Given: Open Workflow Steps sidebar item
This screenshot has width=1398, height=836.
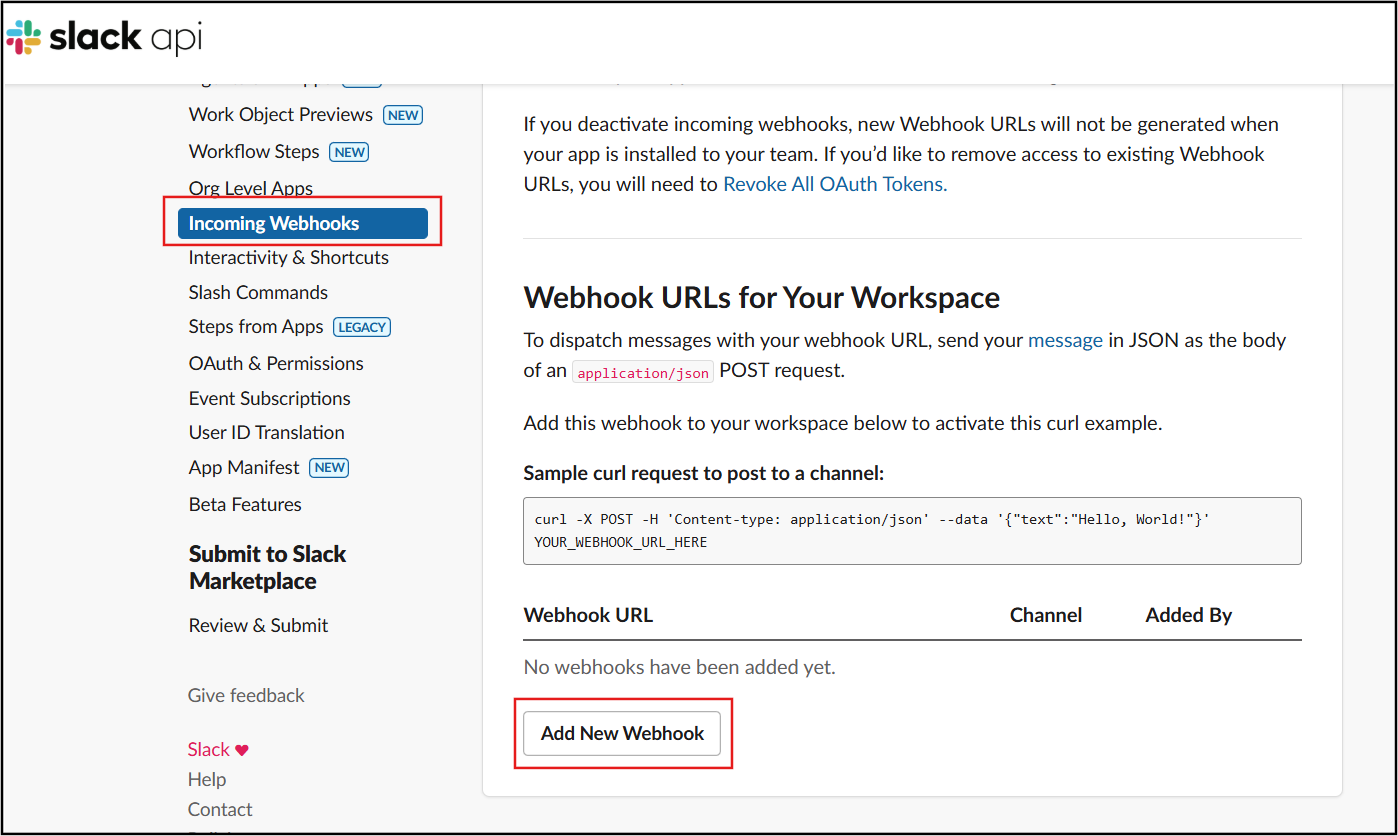Looking at the screenshot, I should 254,152.
